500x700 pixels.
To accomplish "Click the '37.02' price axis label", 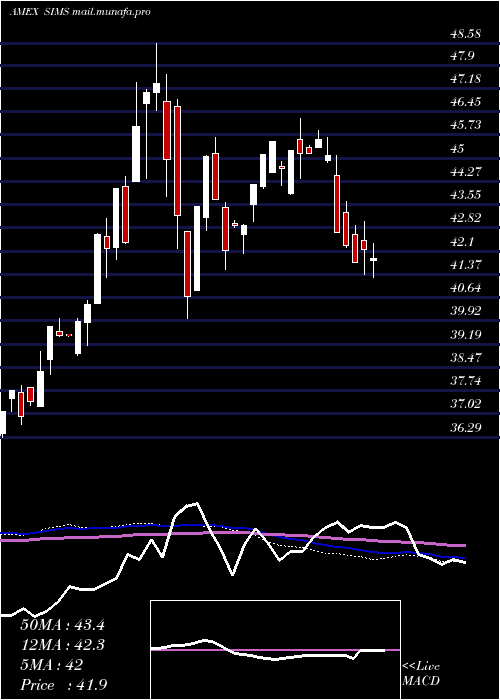I will 465,404.
